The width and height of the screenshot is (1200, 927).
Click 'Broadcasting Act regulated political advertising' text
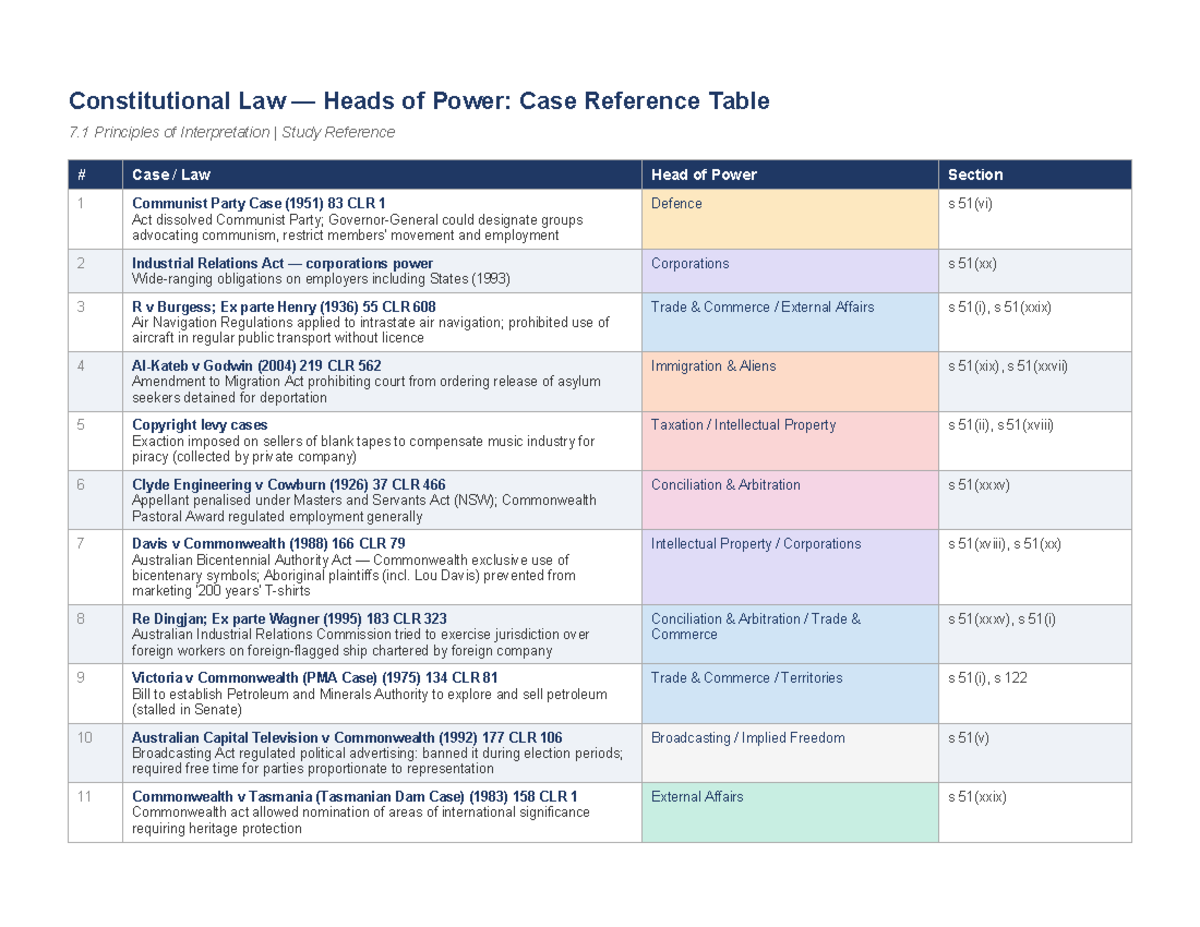point(378,760)
